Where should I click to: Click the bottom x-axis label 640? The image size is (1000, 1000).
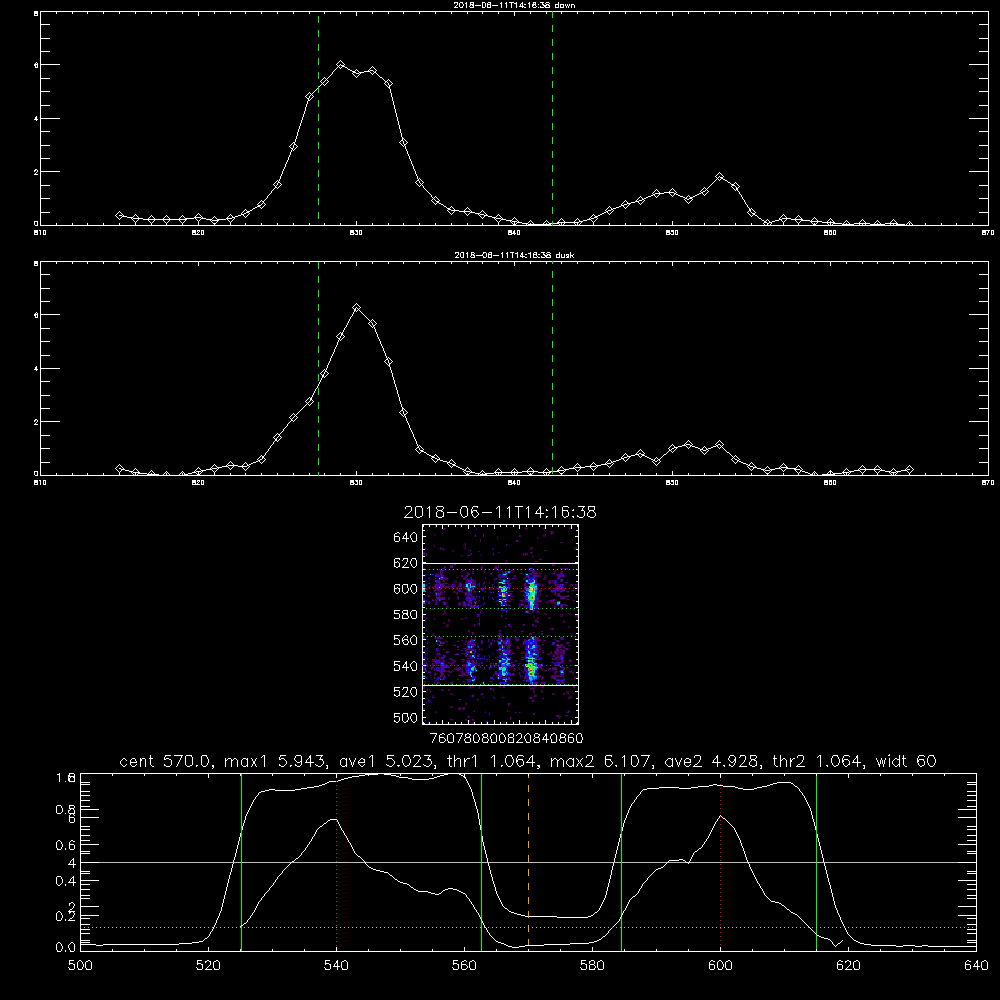pos(976,966)
